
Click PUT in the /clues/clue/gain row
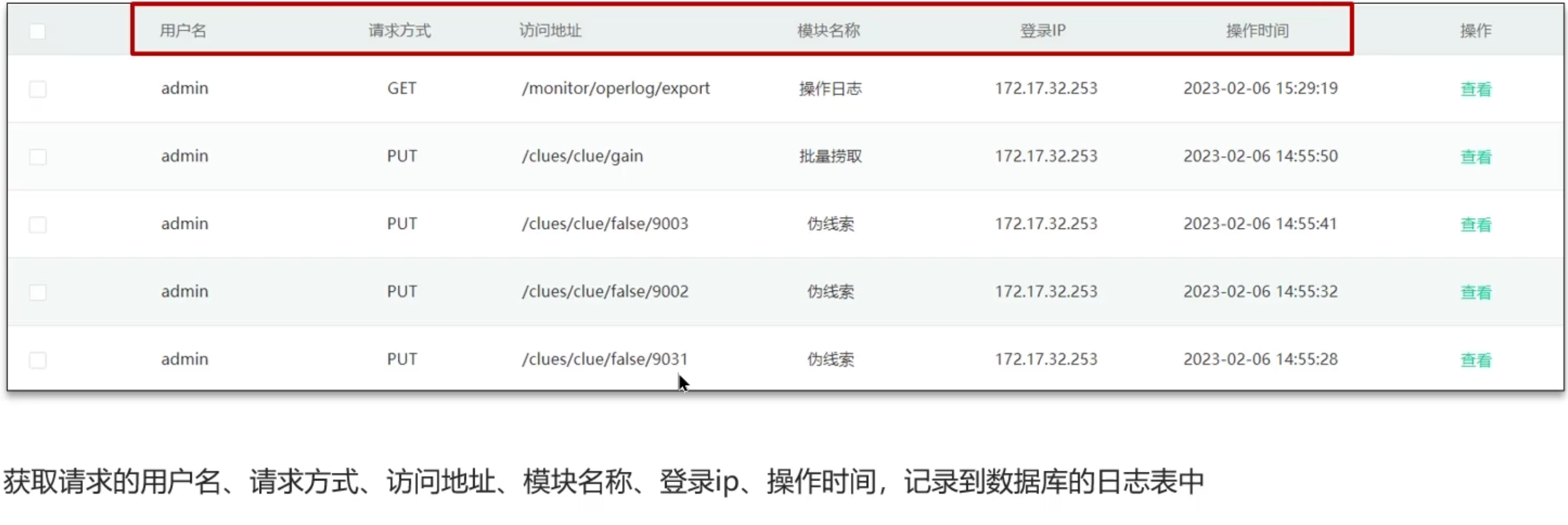402,156
